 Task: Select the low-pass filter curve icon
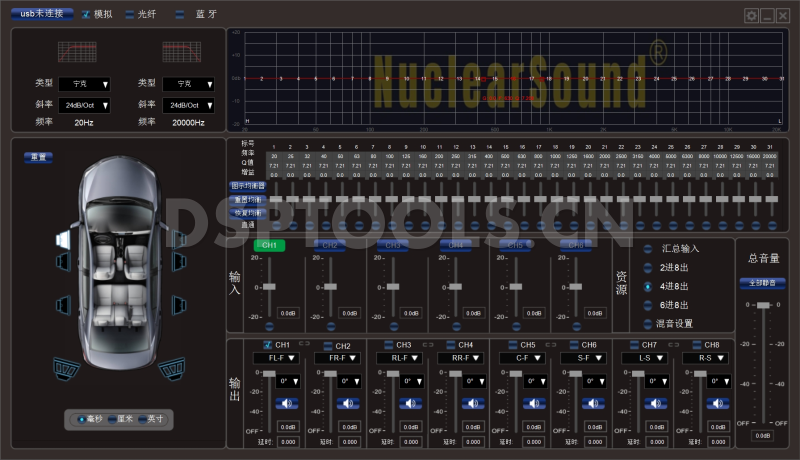tap(182, 52)
